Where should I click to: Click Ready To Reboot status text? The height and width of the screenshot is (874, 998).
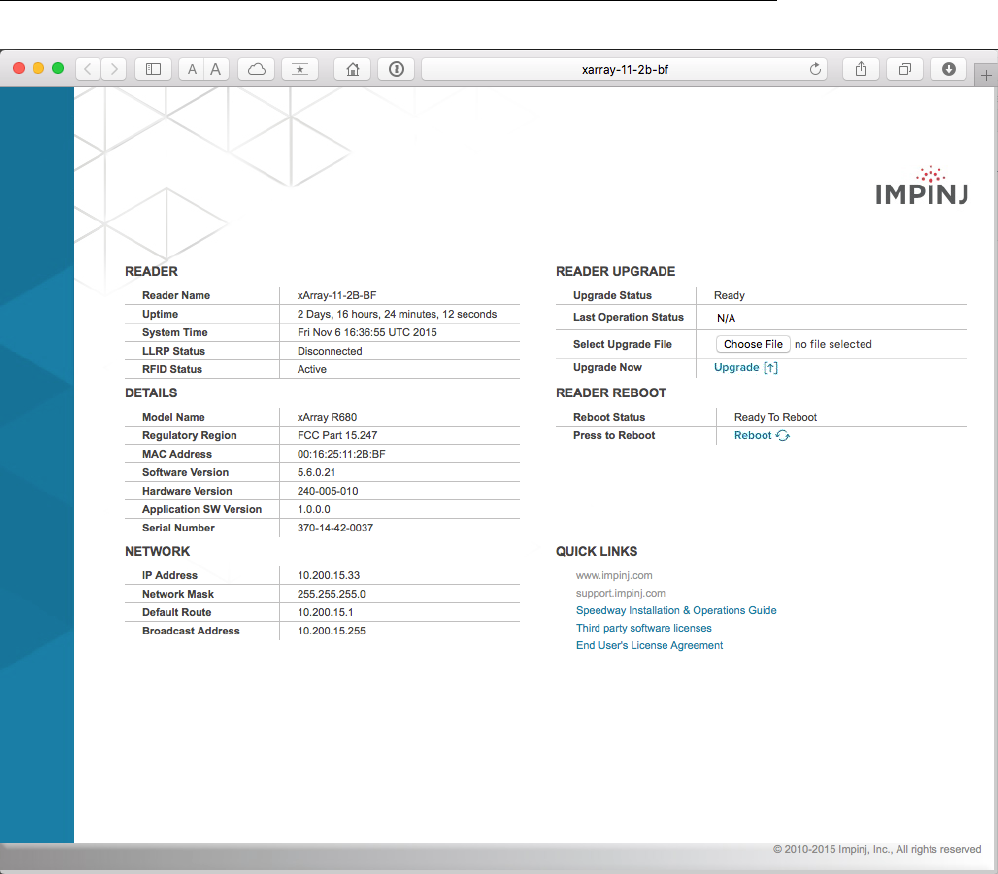coord(775,418)
